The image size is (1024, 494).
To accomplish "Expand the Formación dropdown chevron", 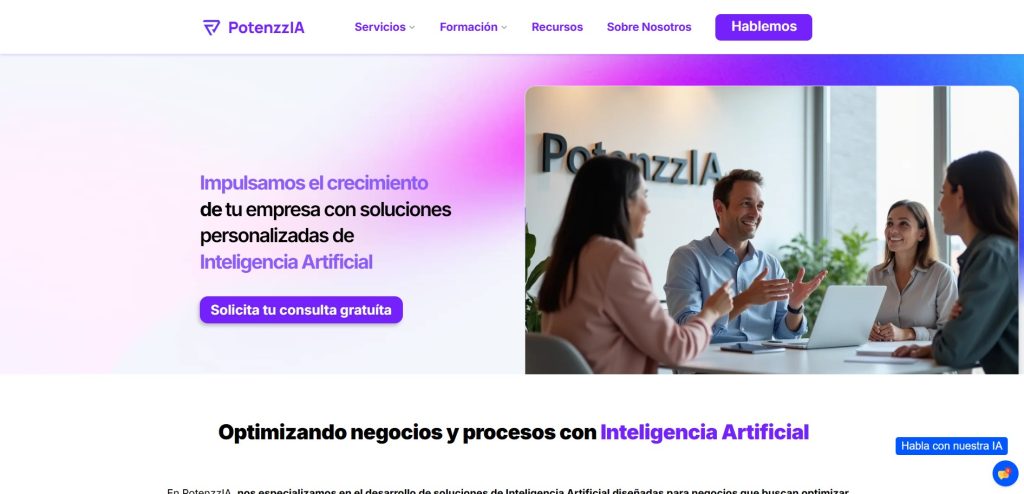I will click(504, 27).
